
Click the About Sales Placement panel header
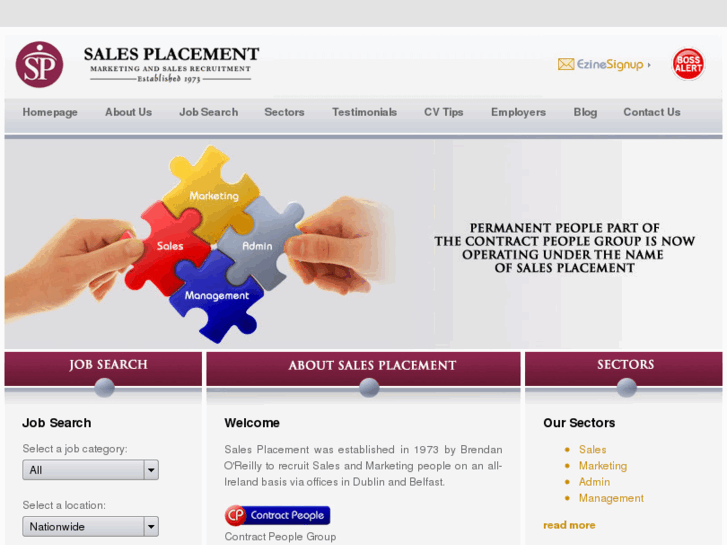pos(364,369)
